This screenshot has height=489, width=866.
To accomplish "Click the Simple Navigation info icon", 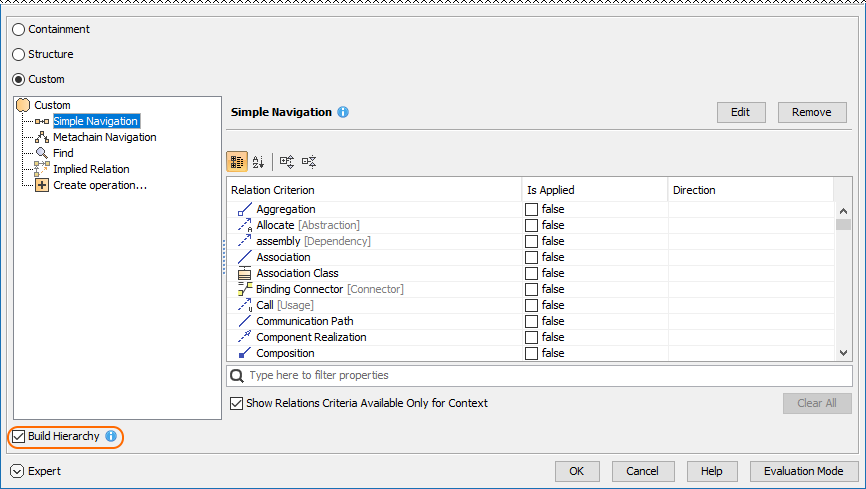I will [x=343, y=112].
